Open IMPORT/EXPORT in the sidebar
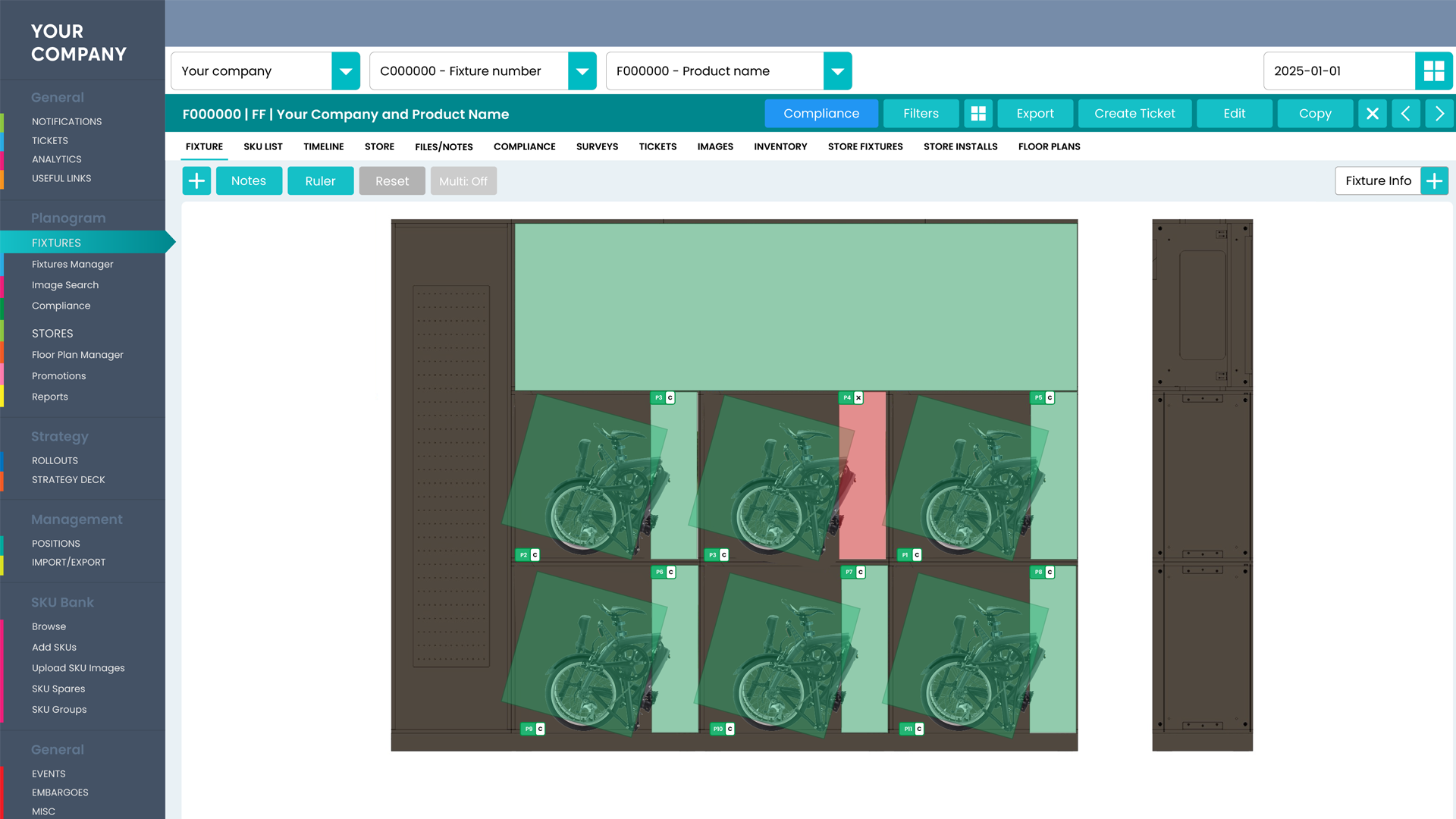 [68, 562]
